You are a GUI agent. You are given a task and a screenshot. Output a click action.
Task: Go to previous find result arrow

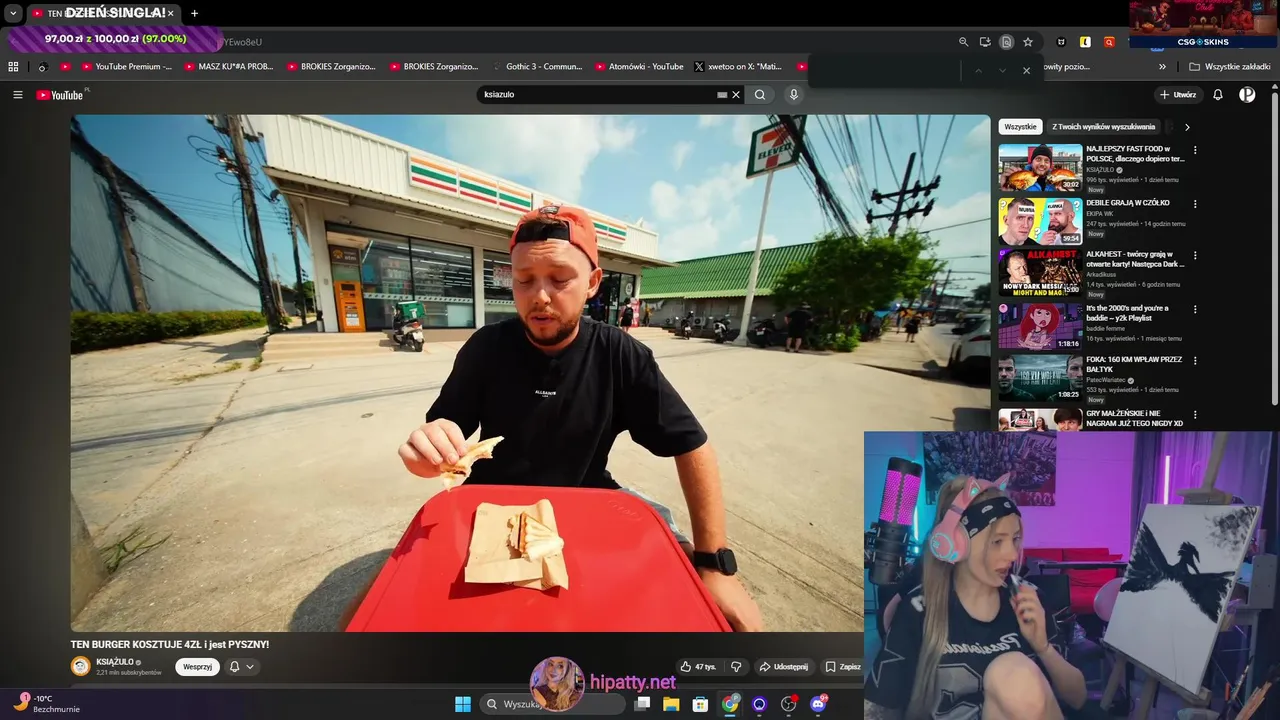click(978, 70)
